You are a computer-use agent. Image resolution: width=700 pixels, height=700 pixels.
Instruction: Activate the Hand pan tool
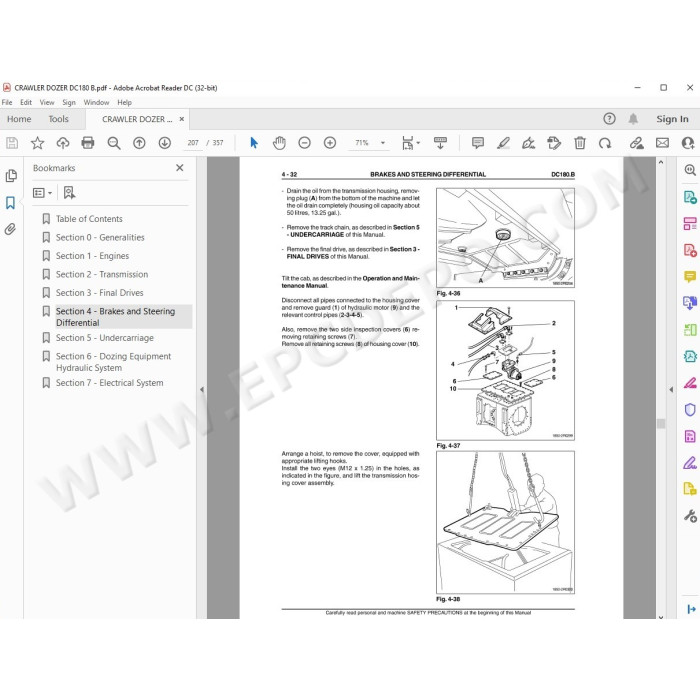279,143
